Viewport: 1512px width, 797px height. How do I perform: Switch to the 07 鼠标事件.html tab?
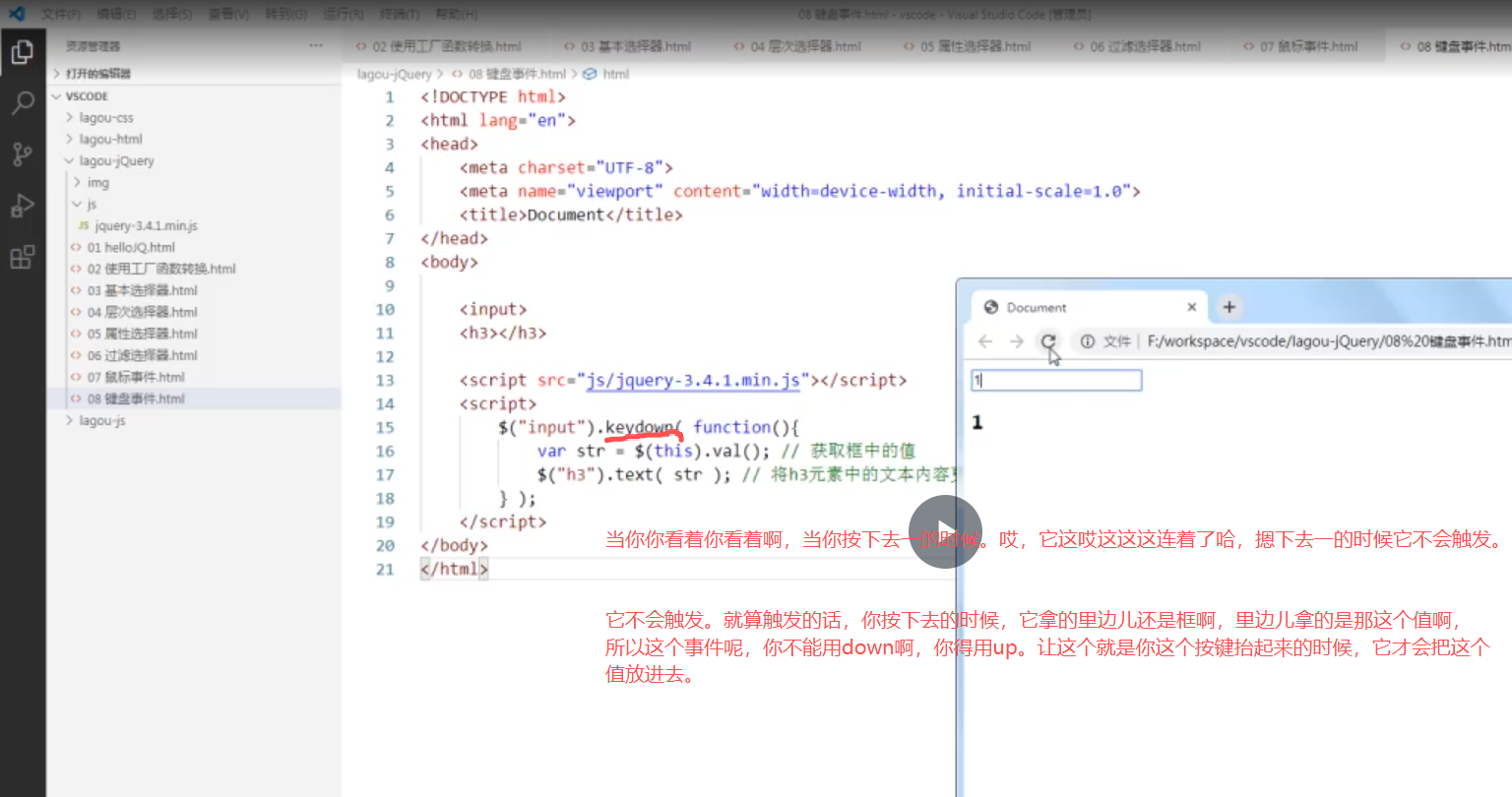pyautogui.click(x=1299, y=45)
